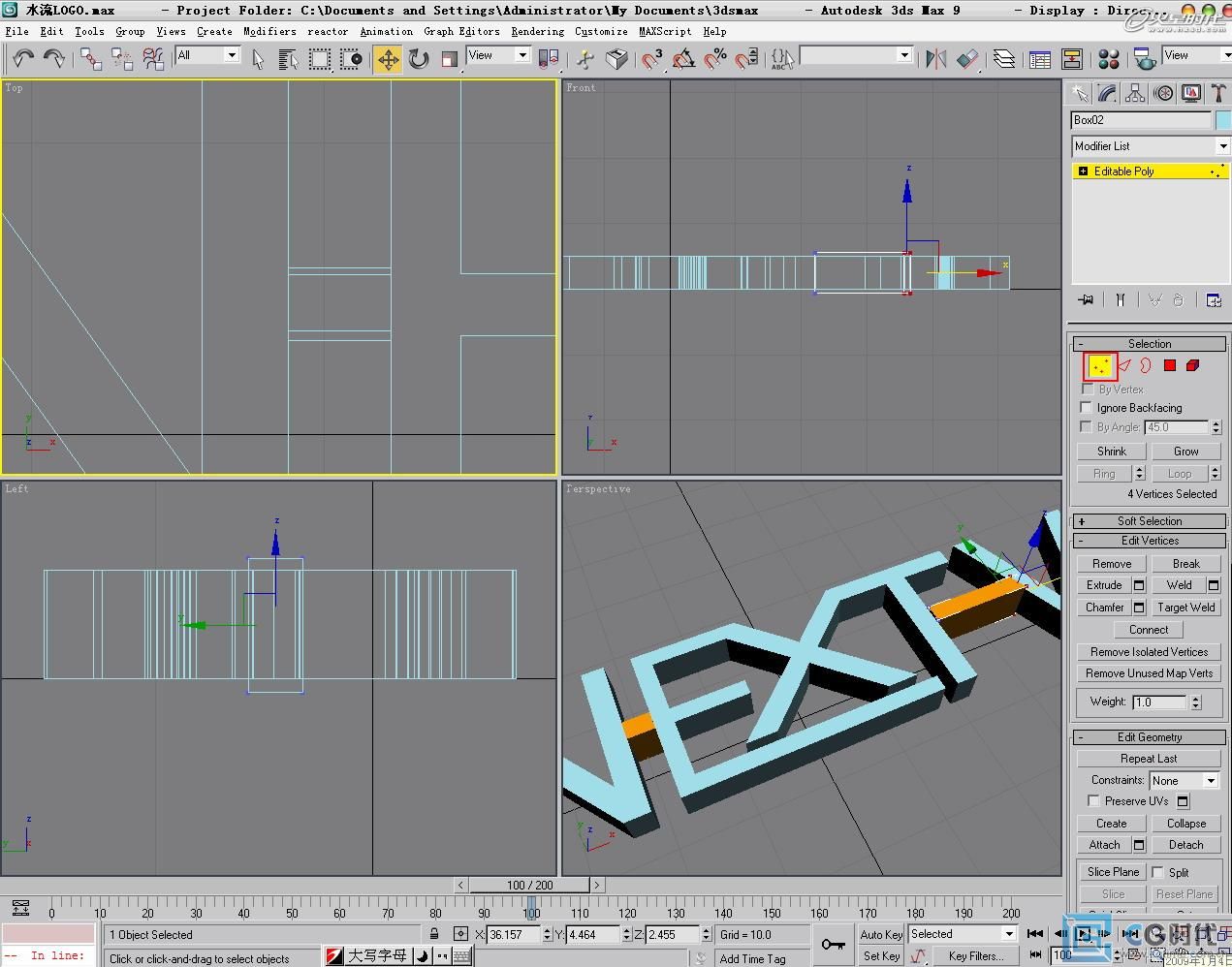
Task: Click Select and Manipulate icon
Action: [585, 59]
